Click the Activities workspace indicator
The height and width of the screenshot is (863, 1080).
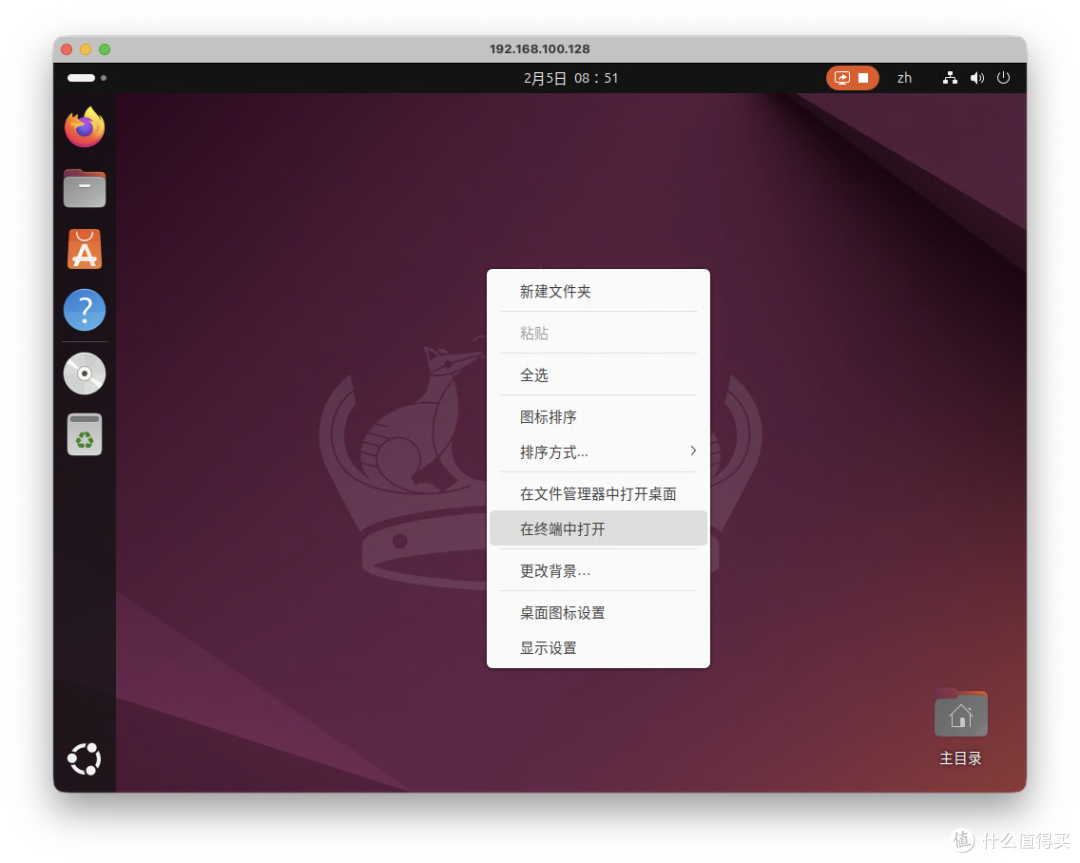[87, 78]
